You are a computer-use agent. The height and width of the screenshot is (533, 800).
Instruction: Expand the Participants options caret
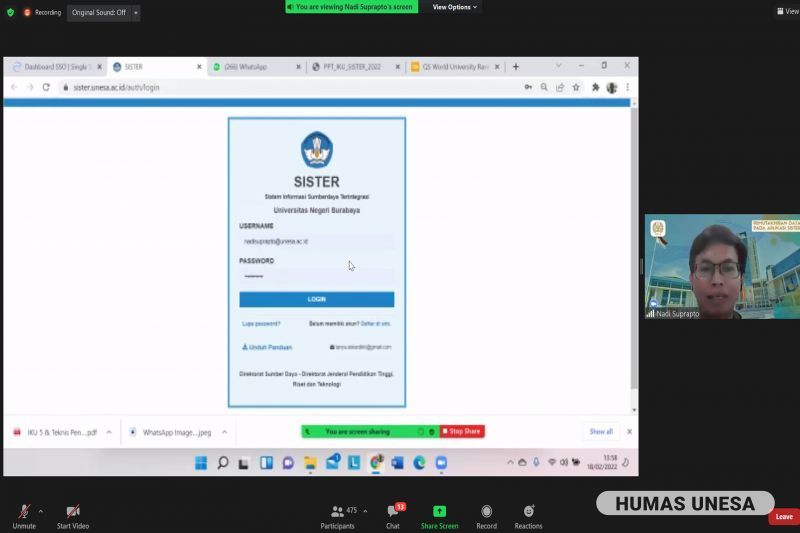pyautogui.click(x=365, y=511)
